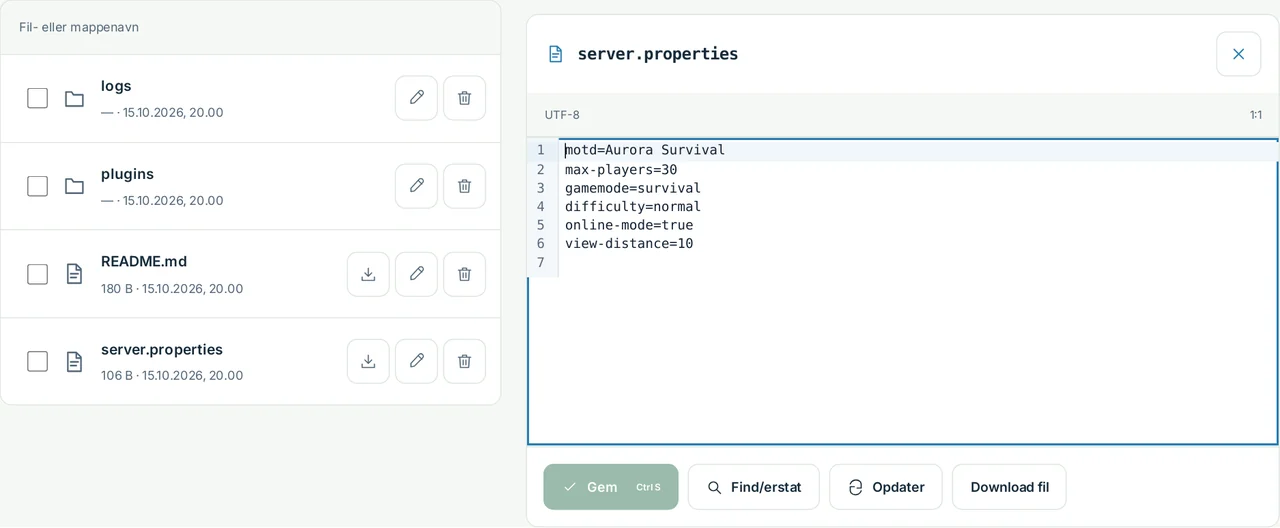This screenshot has width=1280, height=528.
Task: Click the README.md file icon
Action: 74,274
